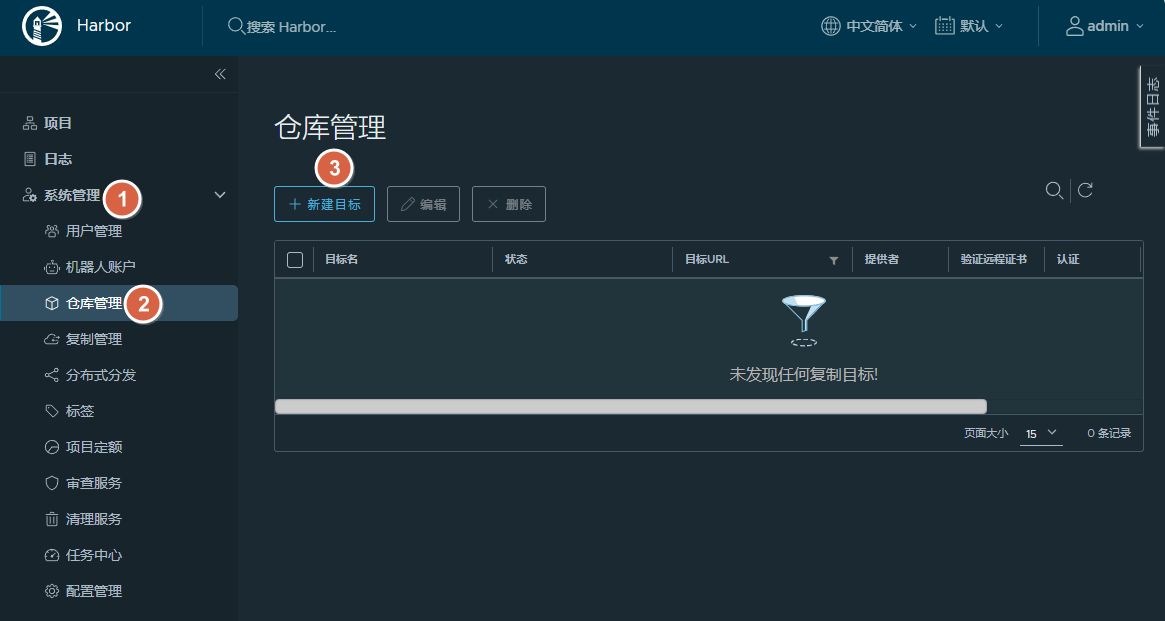This screenshot has width=1165, height=621.
Task: Click the 系统管理 administration icon
Action: (x=30, y=195)
